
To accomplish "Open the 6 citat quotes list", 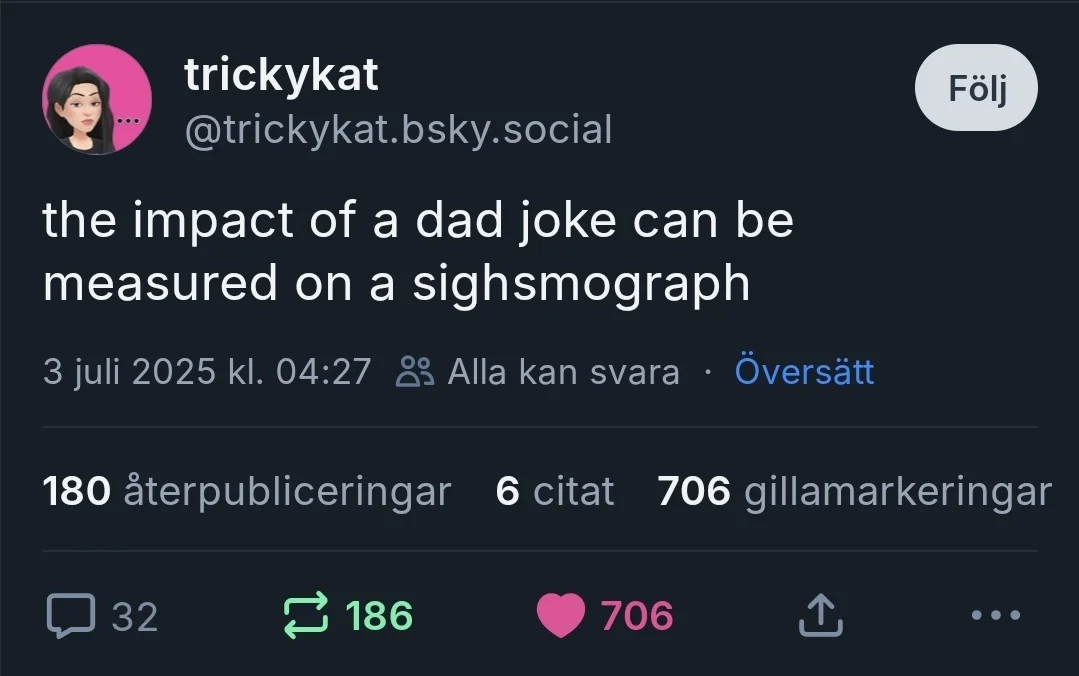I will [555, 491].
